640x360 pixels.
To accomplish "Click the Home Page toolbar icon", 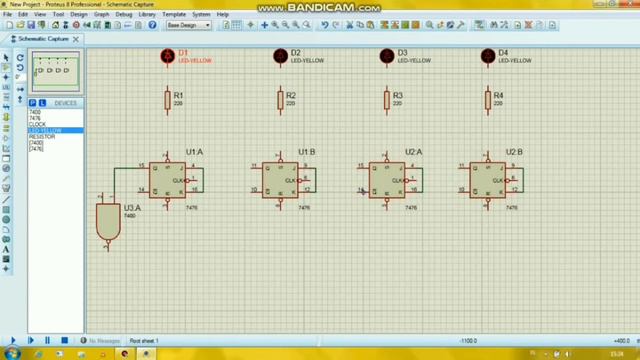I will click(55, 25).
